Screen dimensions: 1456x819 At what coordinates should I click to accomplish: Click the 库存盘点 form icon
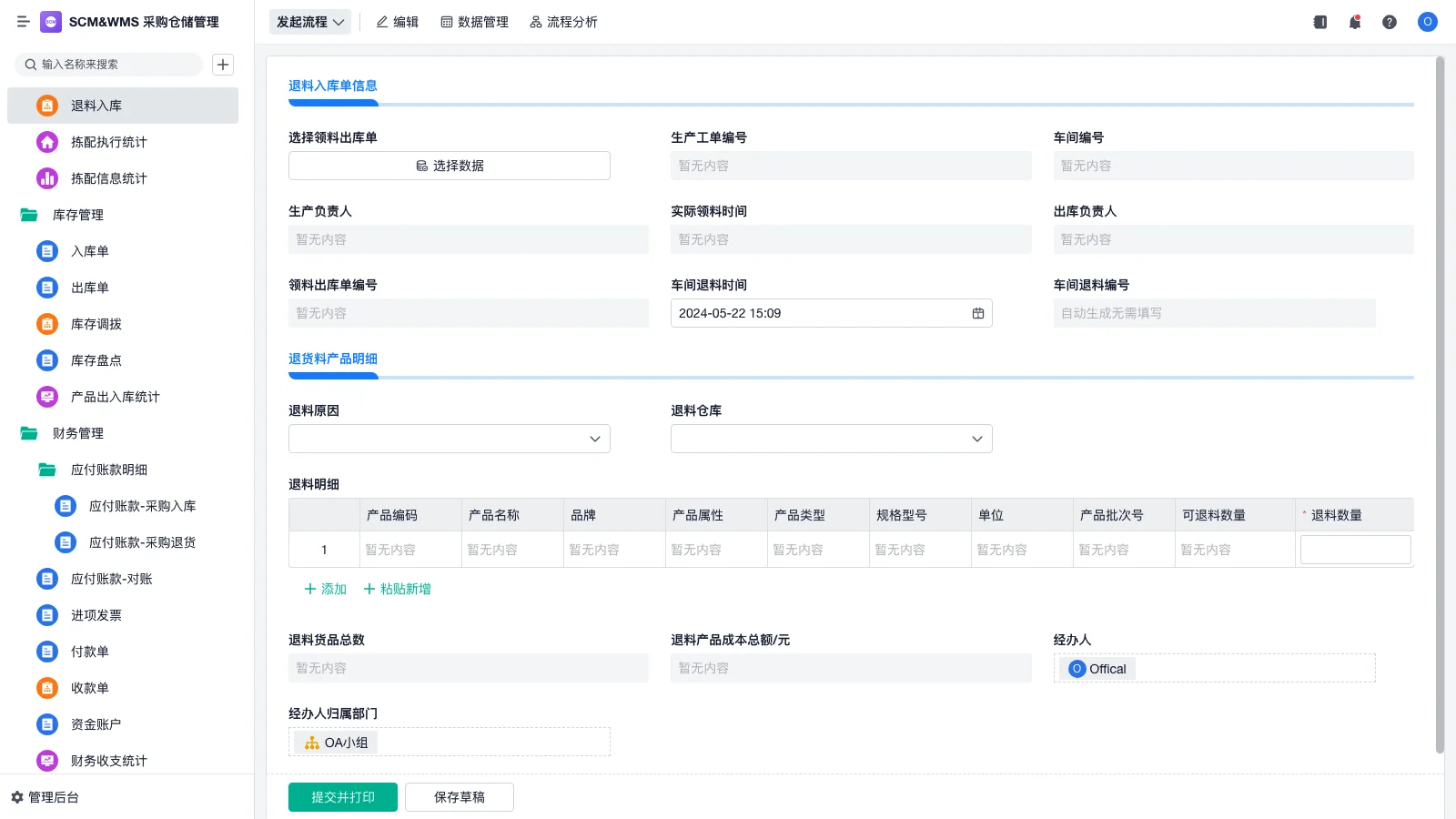[x=47, y=360]
